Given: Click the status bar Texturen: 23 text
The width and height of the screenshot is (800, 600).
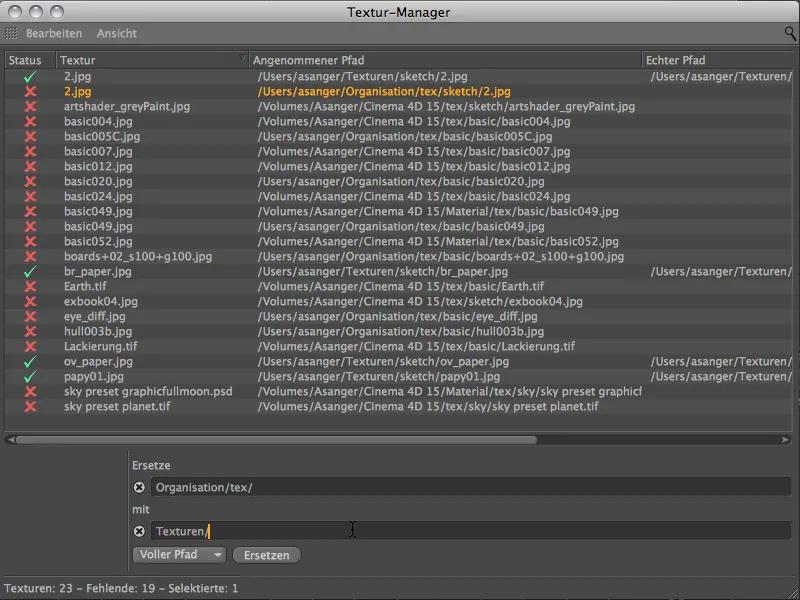Looking at the screenshot, I should [38, 588].
